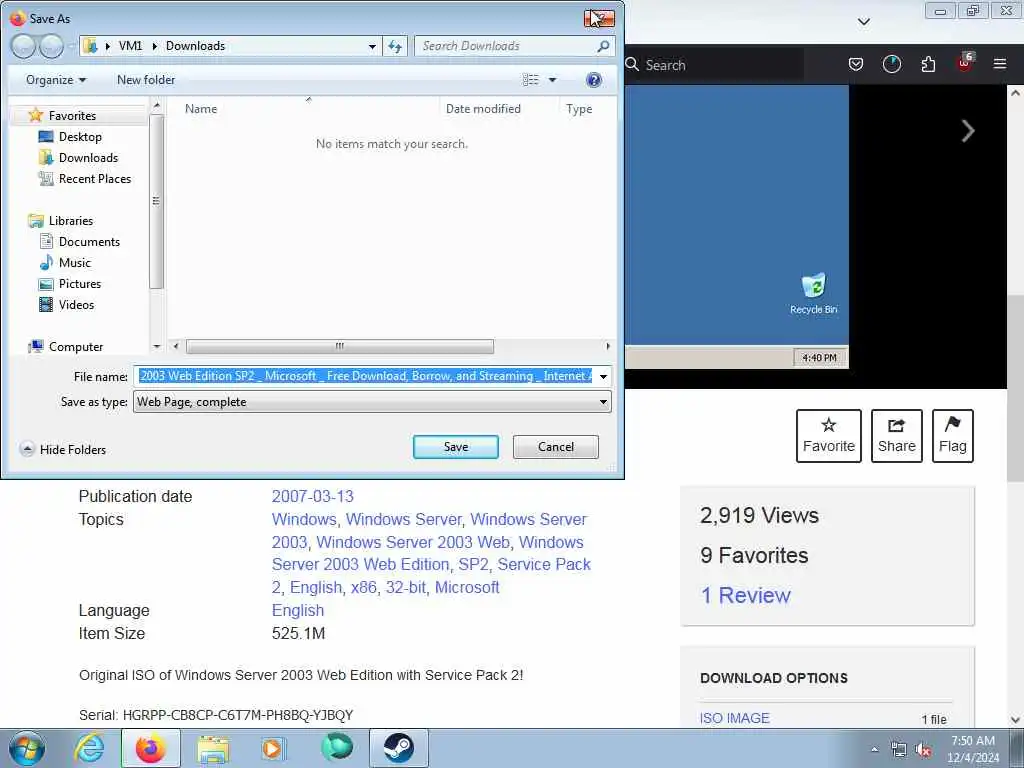Image resolution: width=1024 pixels, height=768 pixels.
Task: Select Downloads in the address breadcrumb
Action: tap(195, 46)
